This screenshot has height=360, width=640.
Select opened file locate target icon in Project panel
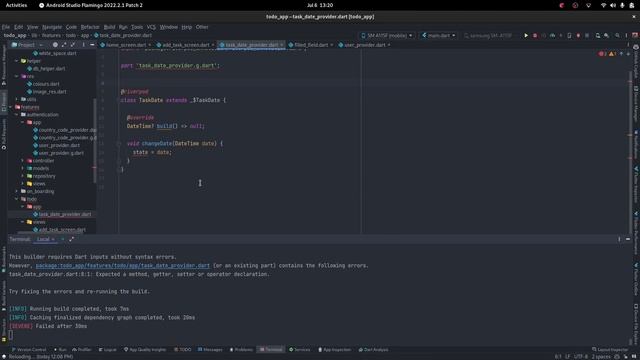[55, 45]
